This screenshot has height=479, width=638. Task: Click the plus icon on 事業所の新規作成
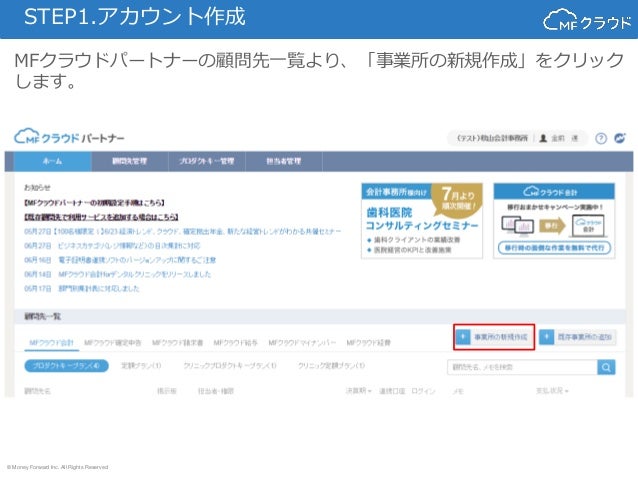coord(463,337)
